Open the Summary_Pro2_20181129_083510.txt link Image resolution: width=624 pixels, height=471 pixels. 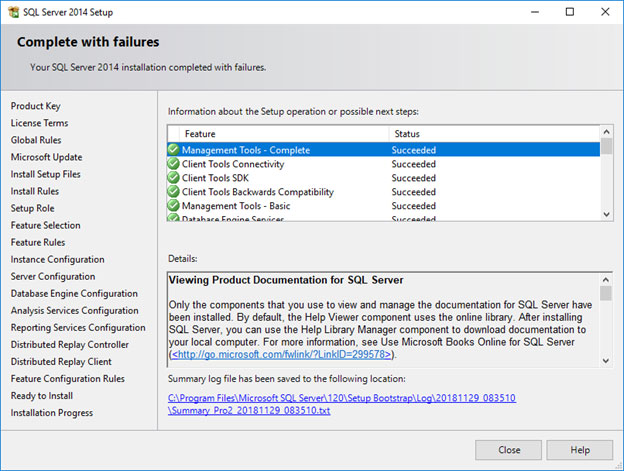click(x=249, y=410)
